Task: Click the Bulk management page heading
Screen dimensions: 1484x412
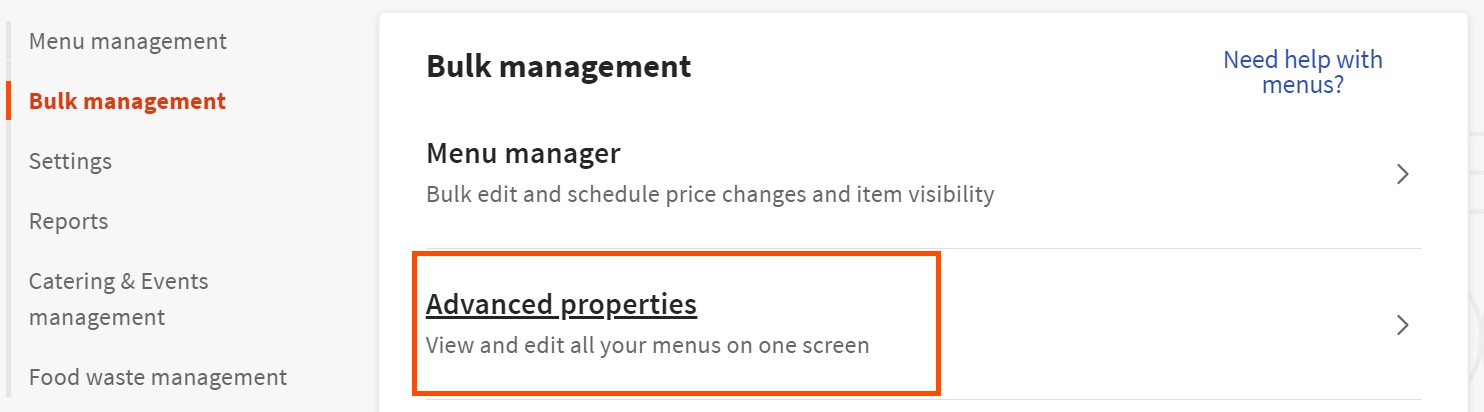Action: 558,67
